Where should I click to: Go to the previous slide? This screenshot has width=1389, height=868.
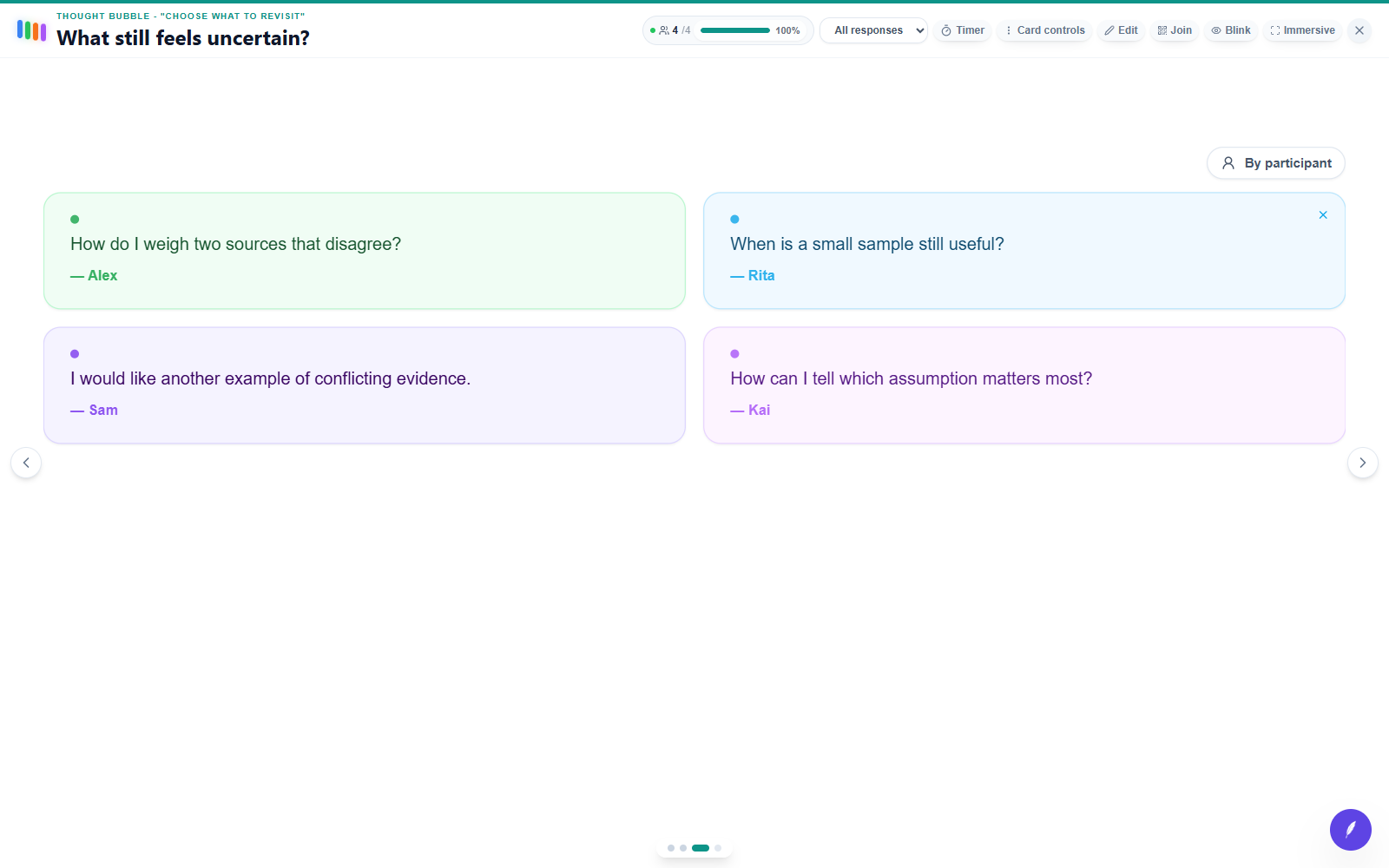pyautogui.click(x=26, y=463)
